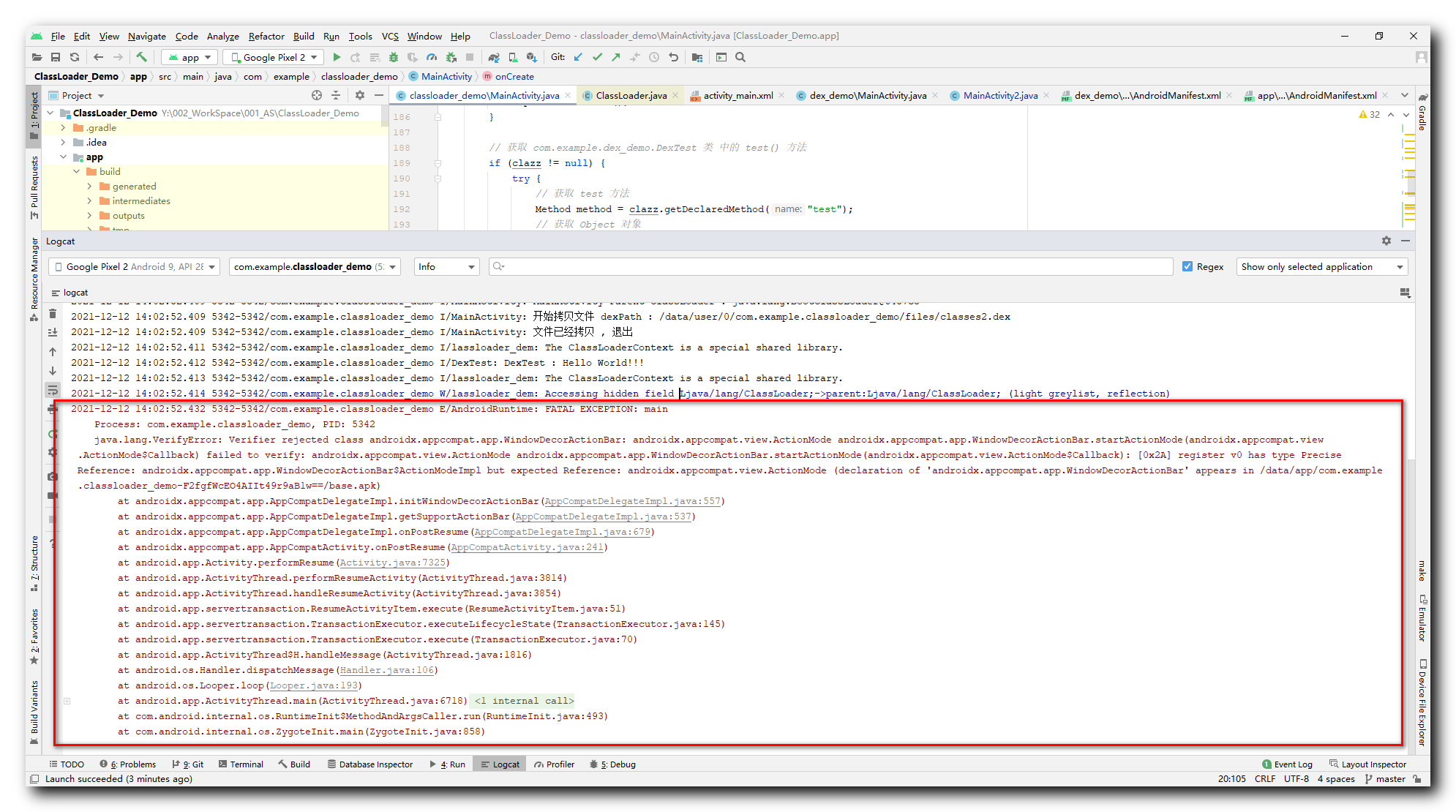Viewport: 1456px width, 812px height.
Task: Open the Google Pixel 2 device selector
Action: (274, 57)
